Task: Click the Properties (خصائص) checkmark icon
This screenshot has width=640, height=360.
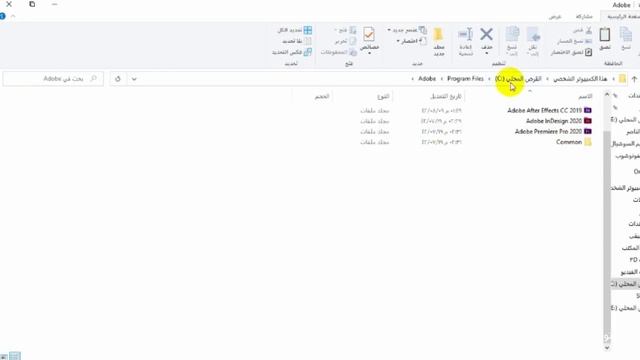Action: click(369, 34)
